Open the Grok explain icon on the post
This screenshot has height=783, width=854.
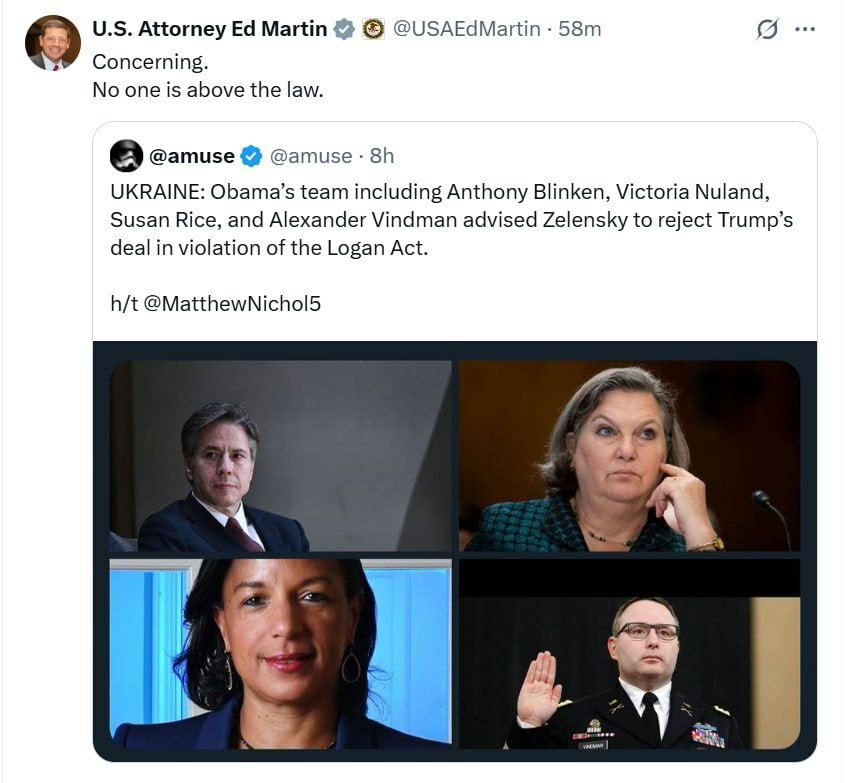(767, 30)
